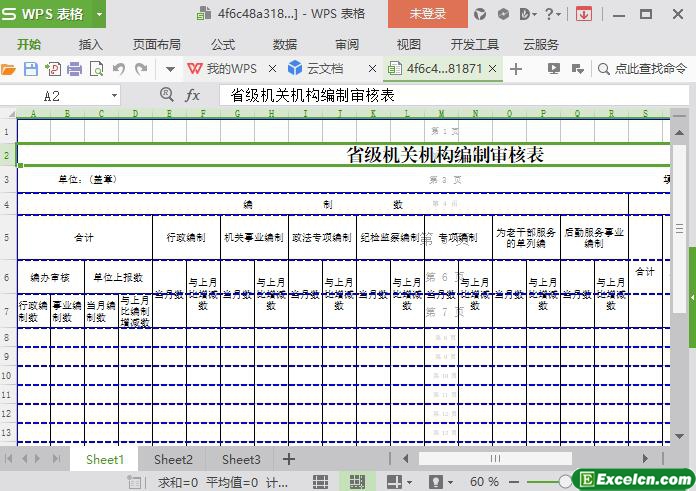Click the Undo arrow icon
The image size is (696, 491).
pos(119,69)
